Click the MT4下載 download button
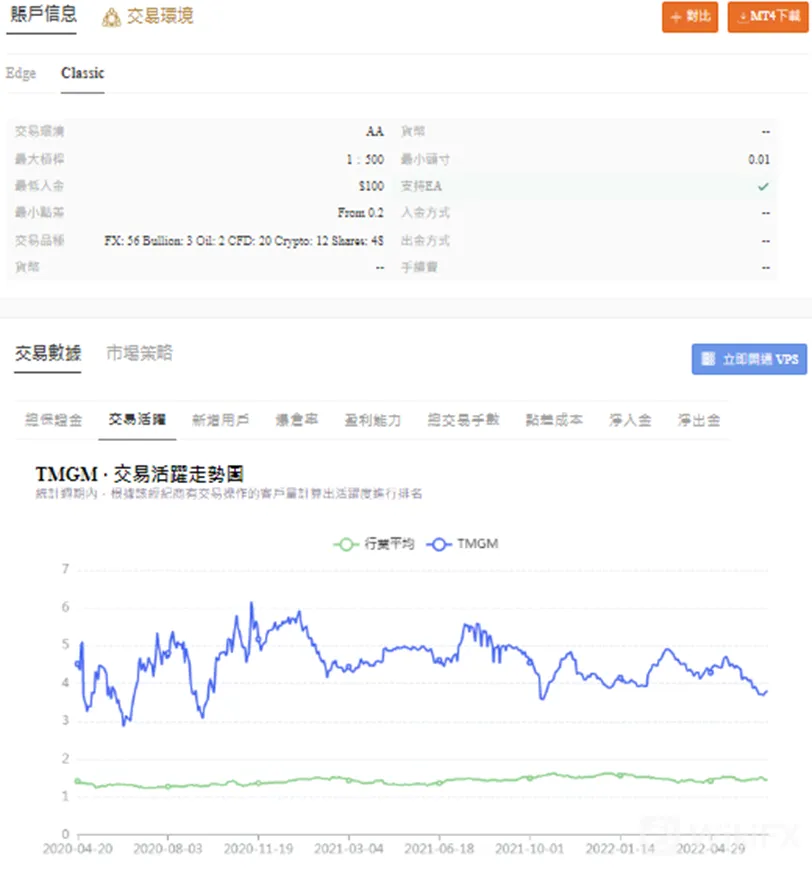 coord(767,17)
